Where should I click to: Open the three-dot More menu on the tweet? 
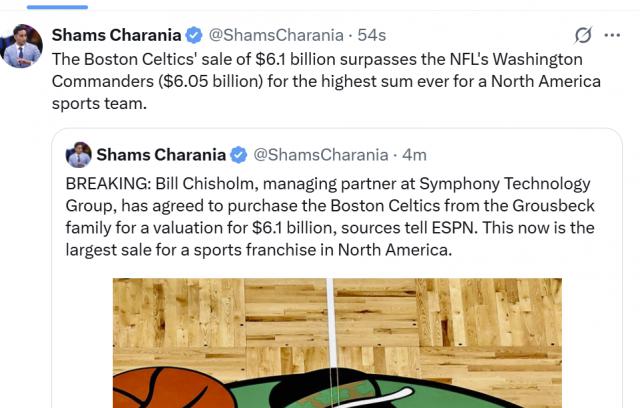[612, 35]
